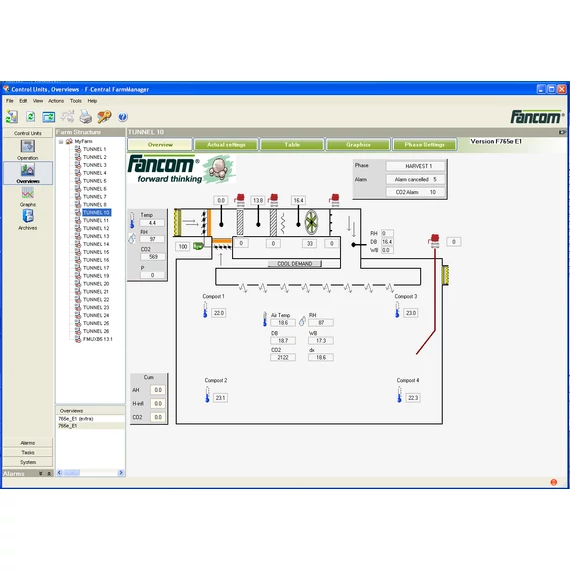Viewport: 570px width, 570px height.
Task: Click the green fan icon in air duct
Action: pos(312,222)
